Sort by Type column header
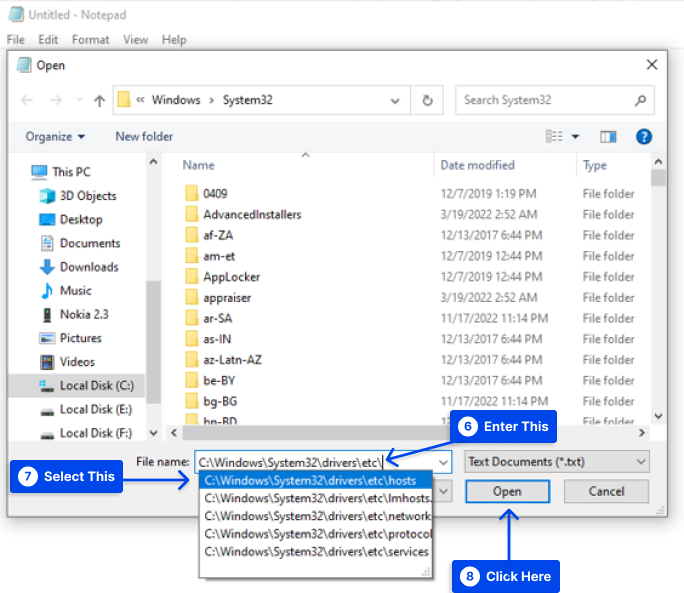The width and height of the screenshot is (684, 593). tap(595, 165)
